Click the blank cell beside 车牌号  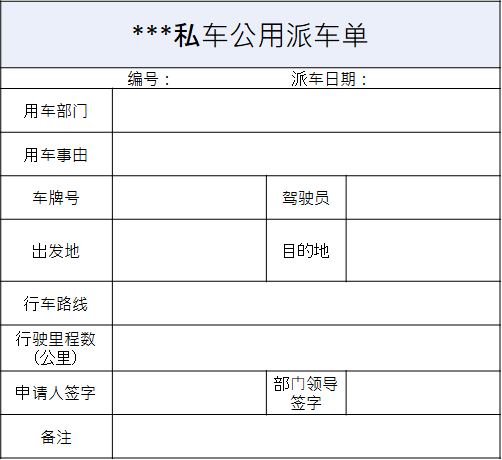[190, 198]
